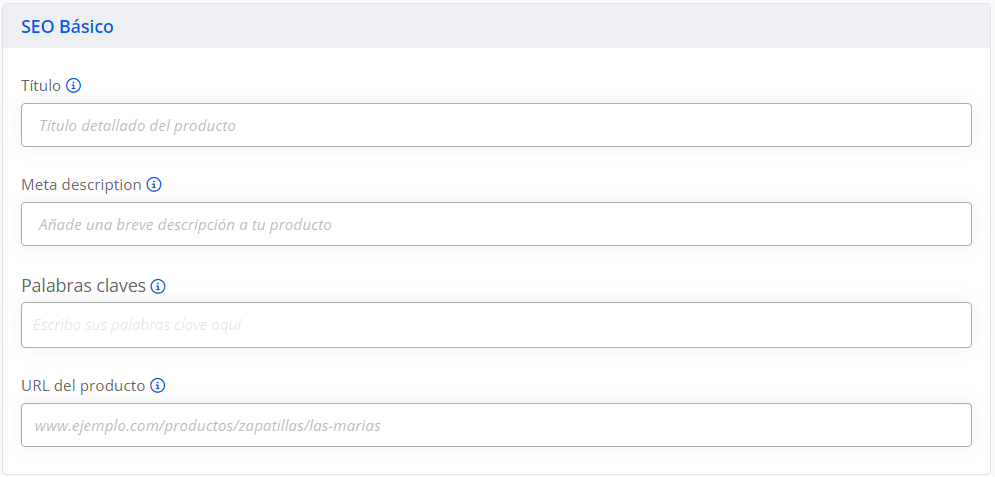The image size is (995, 477).
Task: Click into the Meta description text box
Action: [496, 224]
